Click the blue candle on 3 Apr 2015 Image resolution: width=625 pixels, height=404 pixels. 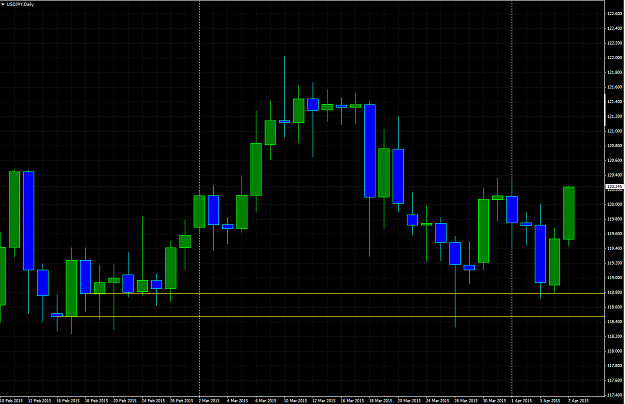540,254
